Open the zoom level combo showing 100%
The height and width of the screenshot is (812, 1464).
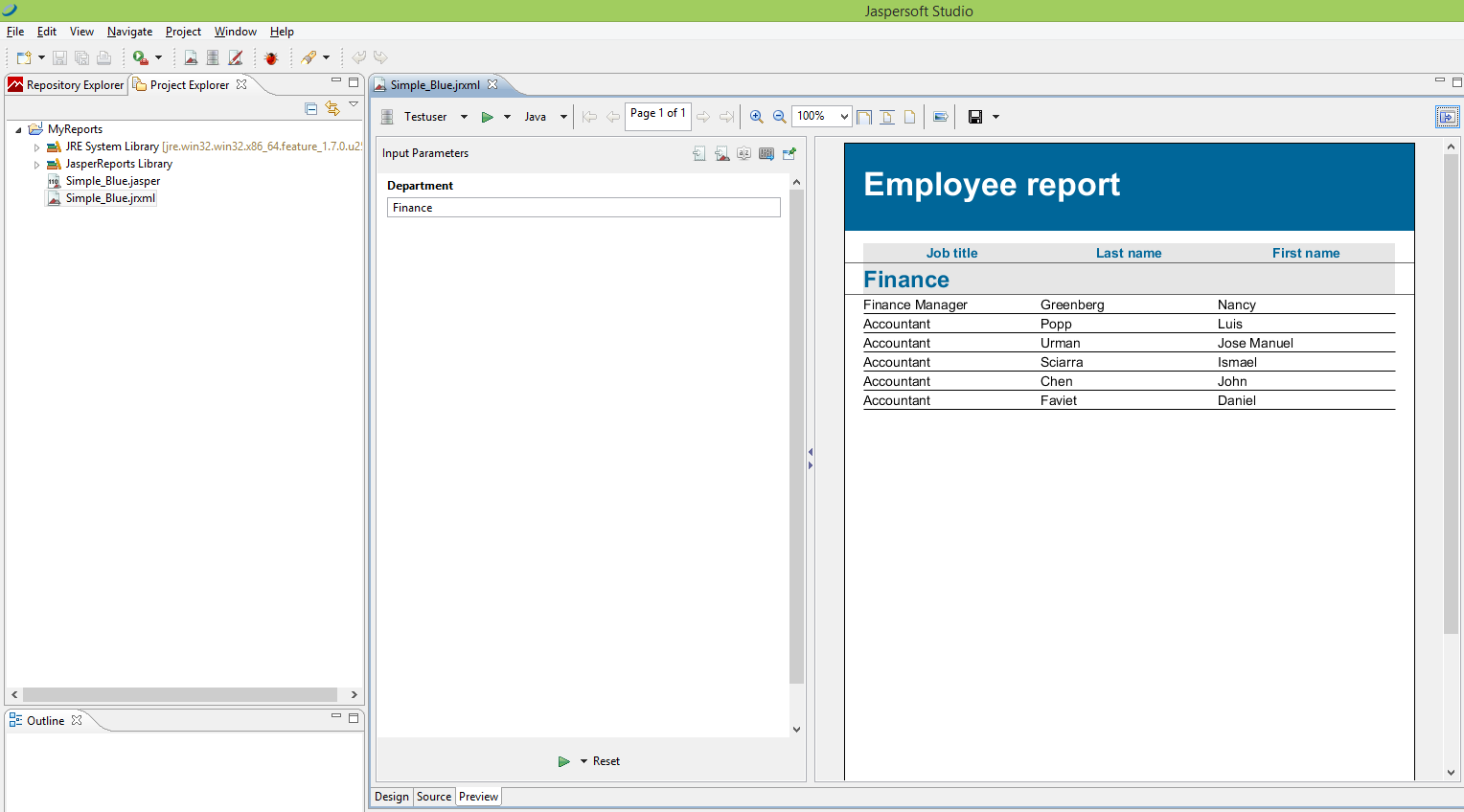(820, 116)
